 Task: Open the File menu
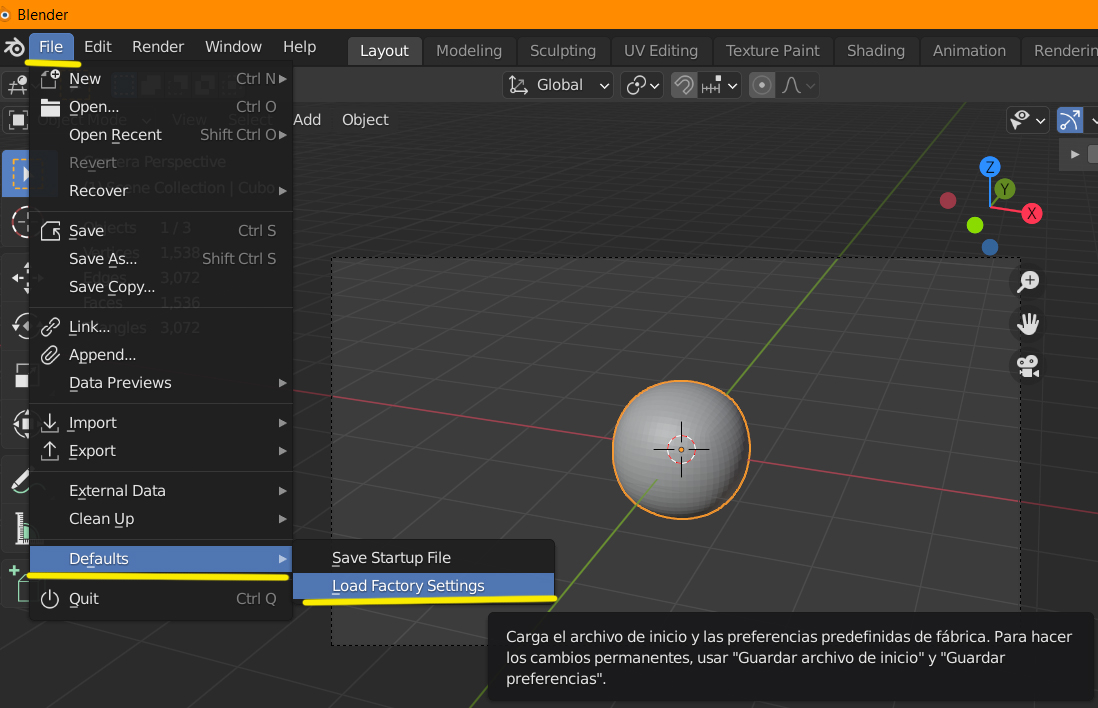pos(51,47)
